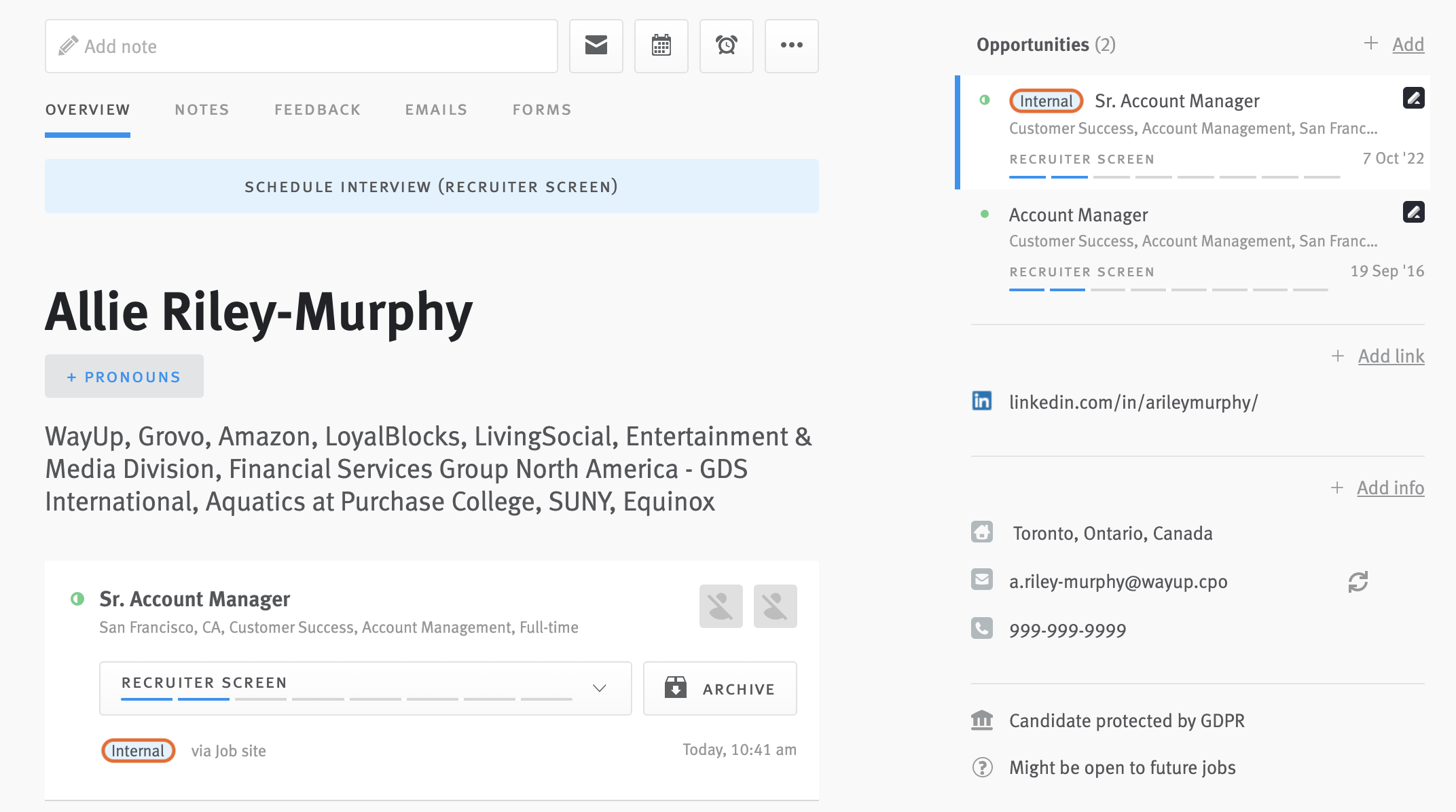Click status dot of Sr. Account Manager opportunity
This screenshot has height=812, width=1456.
pyautogui.click(x=985, y=100)
